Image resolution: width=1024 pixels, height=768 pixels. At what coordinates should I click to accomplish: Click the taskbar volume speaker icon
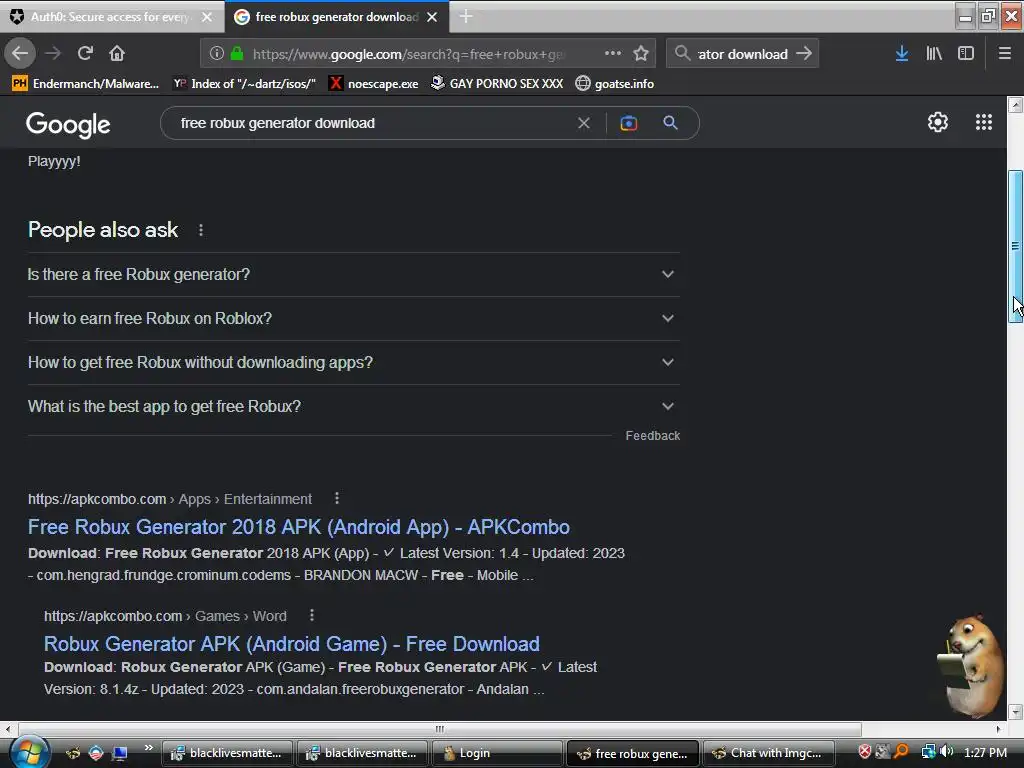[x=946, y=752]
